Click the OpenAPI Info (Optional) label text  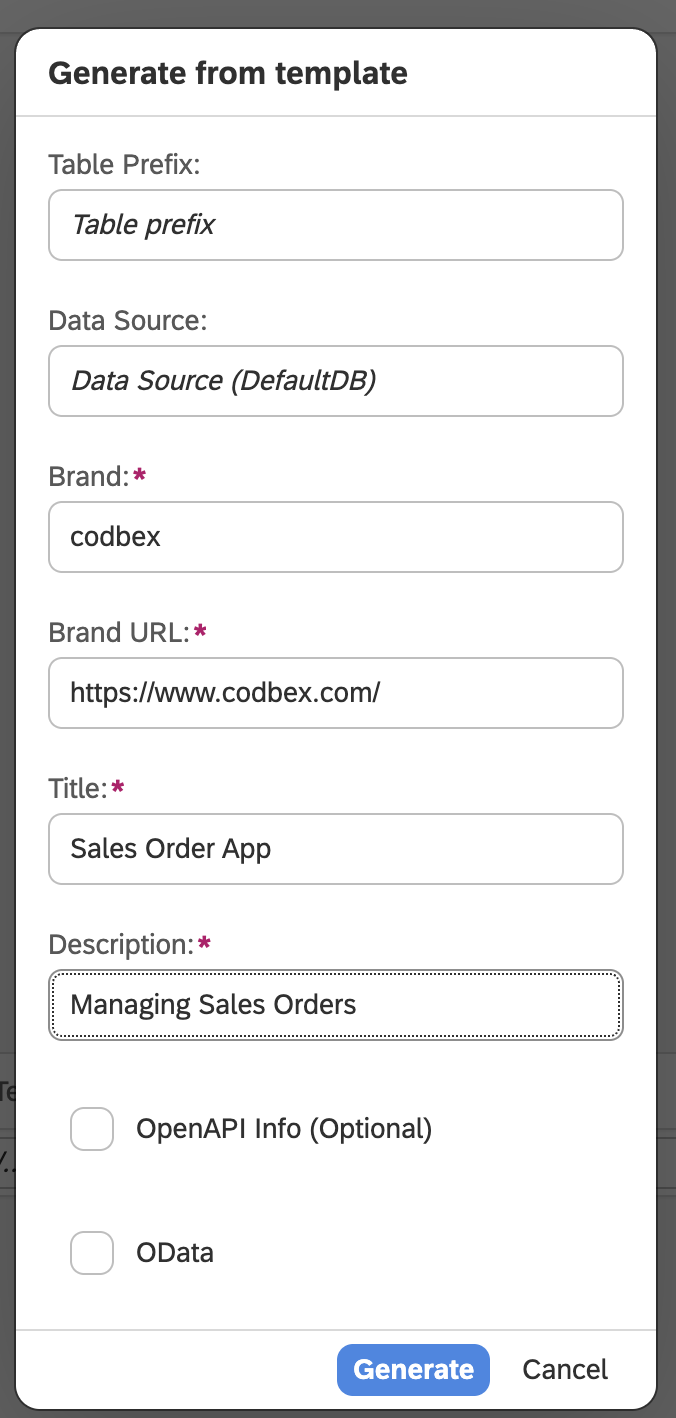coord(284,1129)
